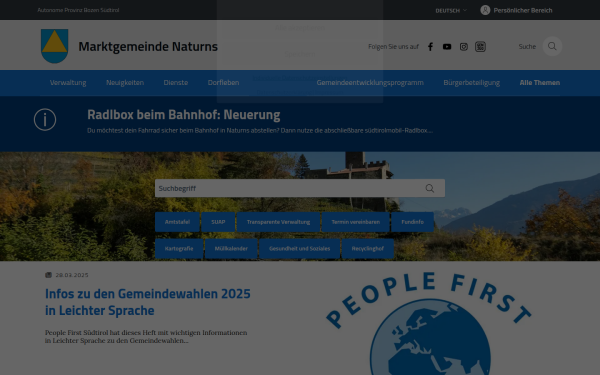Expand the DEUTSCH language dropdown
600x375 pixels.
tap(451, 10)
